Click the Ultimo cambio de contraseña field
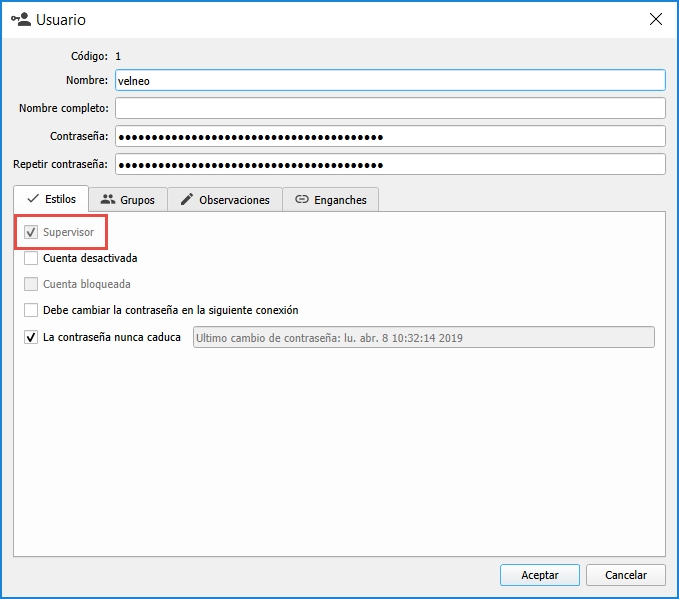Screen dimensions: 679x599 pyautogui.click(x=422, y=338)
